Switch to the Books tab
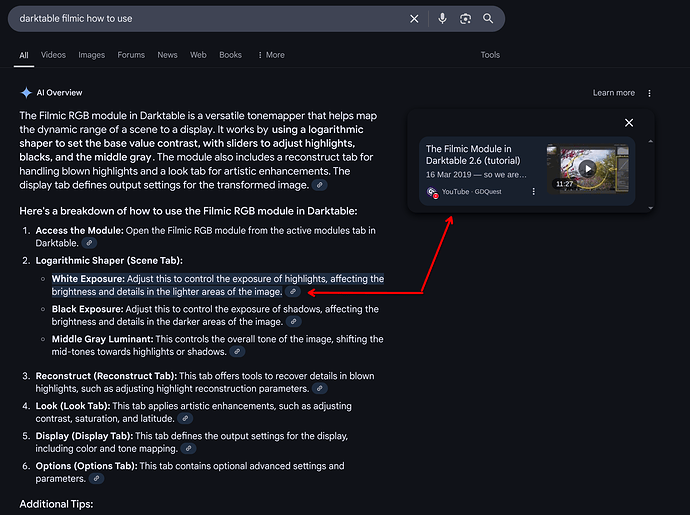690x515 pixels. [x=231, y=55]
